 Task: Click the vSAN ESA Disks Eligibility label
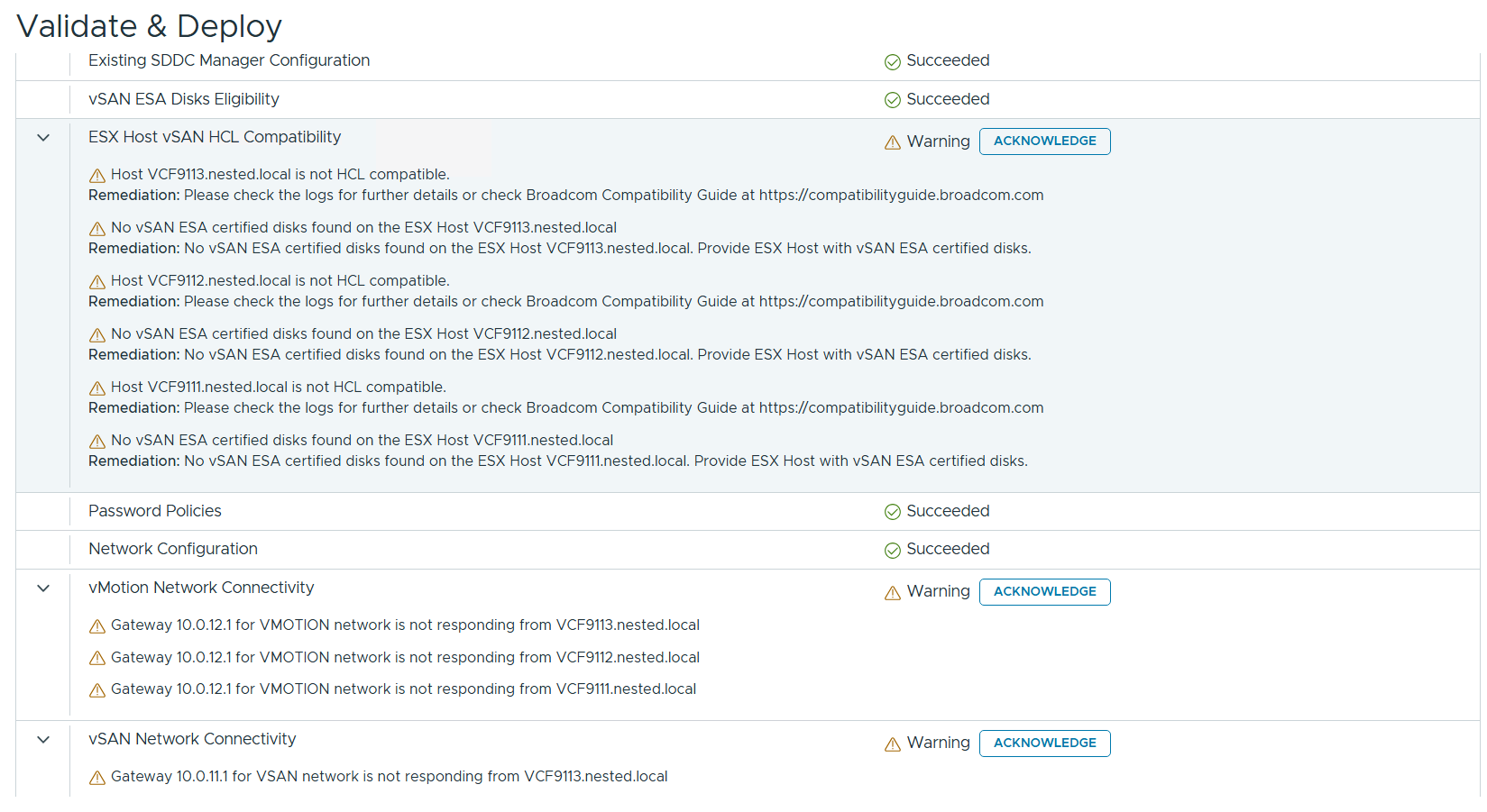[x=184, y=99]
